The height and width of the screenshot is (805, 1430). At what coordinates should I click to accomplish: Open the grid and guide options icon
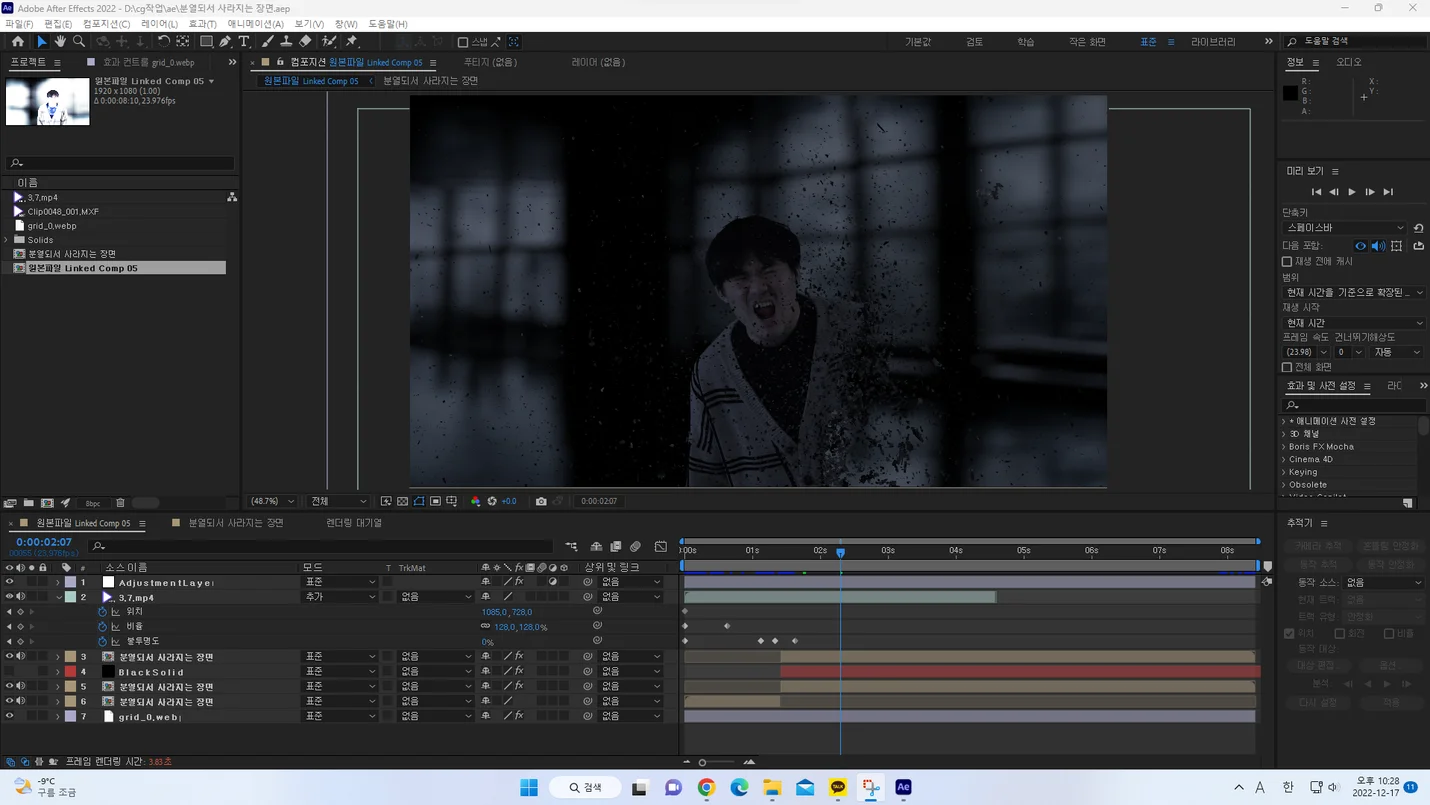coord(452,501)
